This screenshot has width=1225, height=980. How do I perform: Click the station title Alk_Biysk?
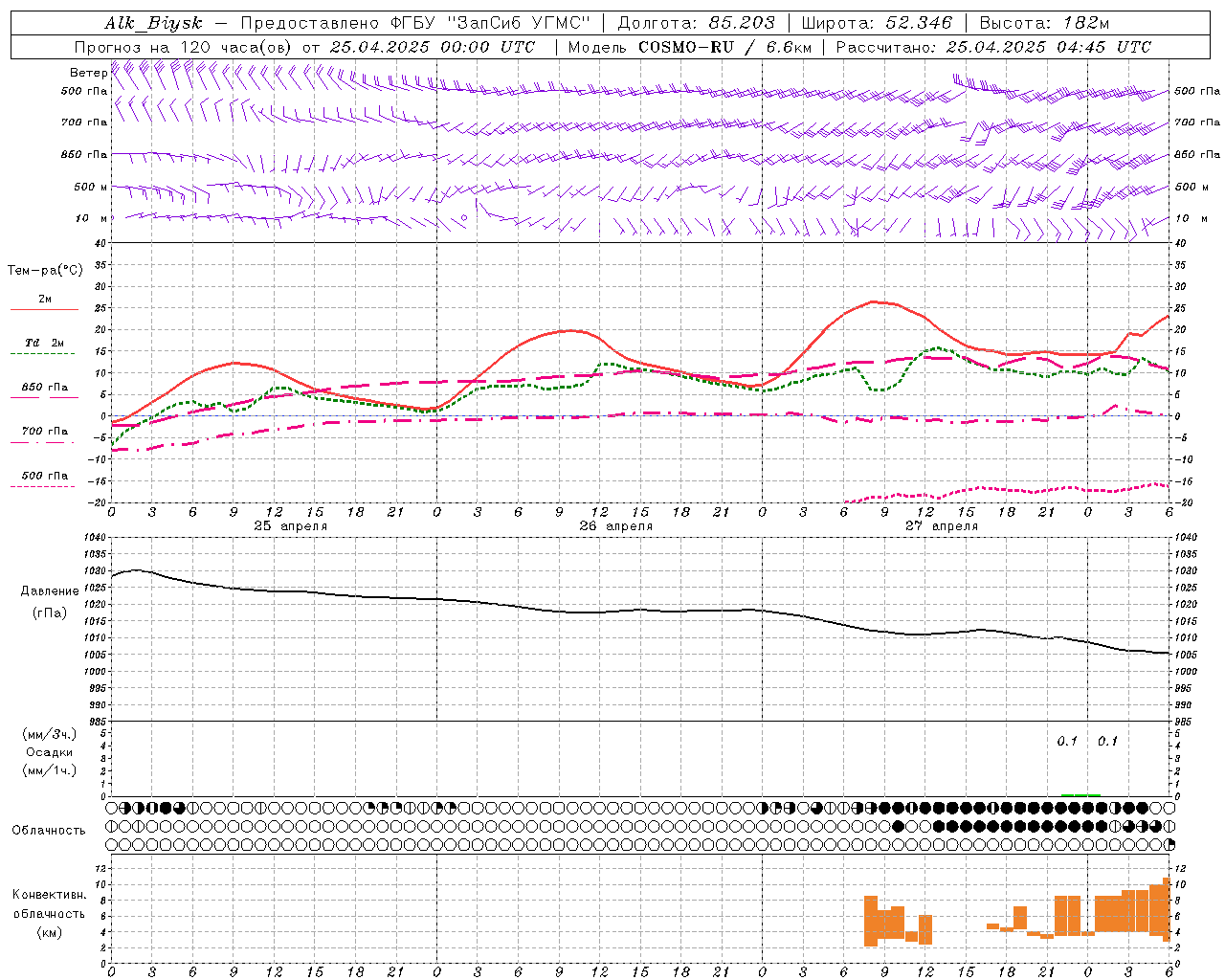point(153,23)
